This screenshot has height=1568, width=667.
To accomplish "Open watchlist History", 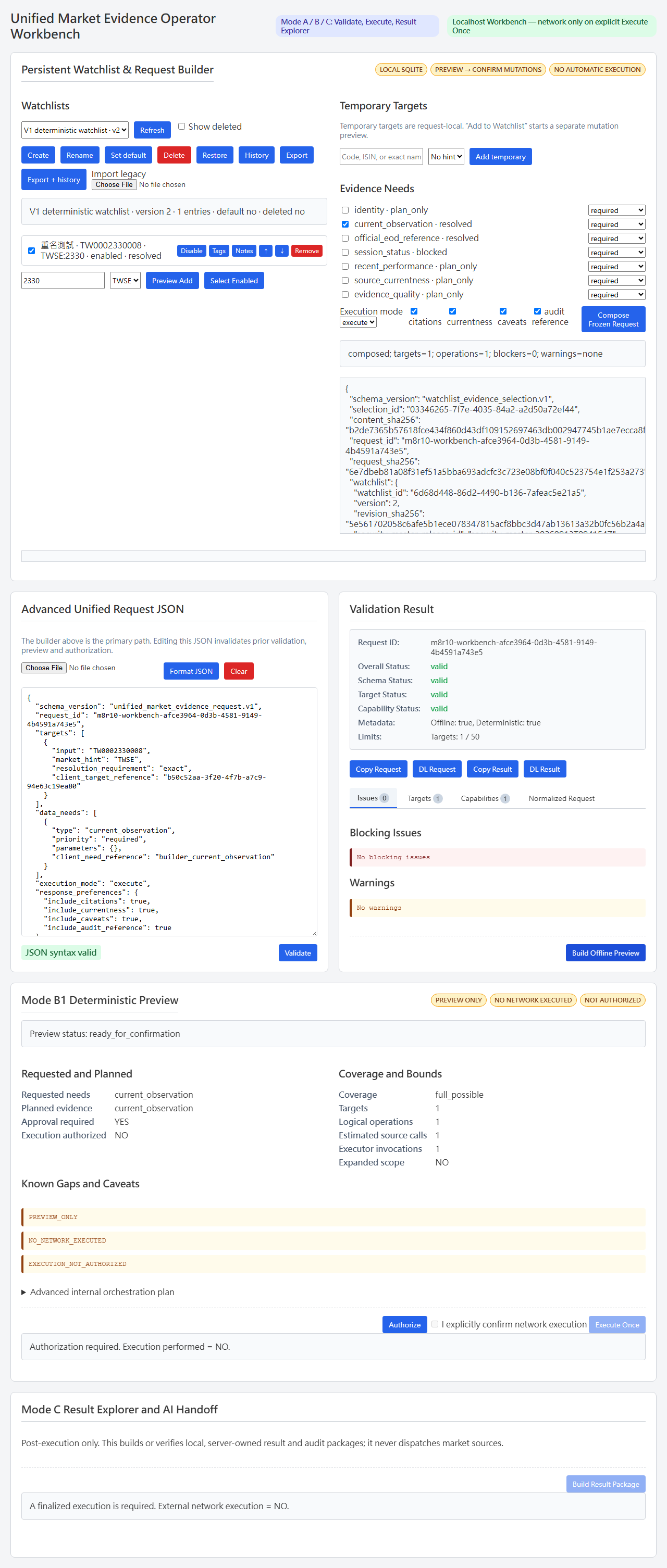I will 257,155.
